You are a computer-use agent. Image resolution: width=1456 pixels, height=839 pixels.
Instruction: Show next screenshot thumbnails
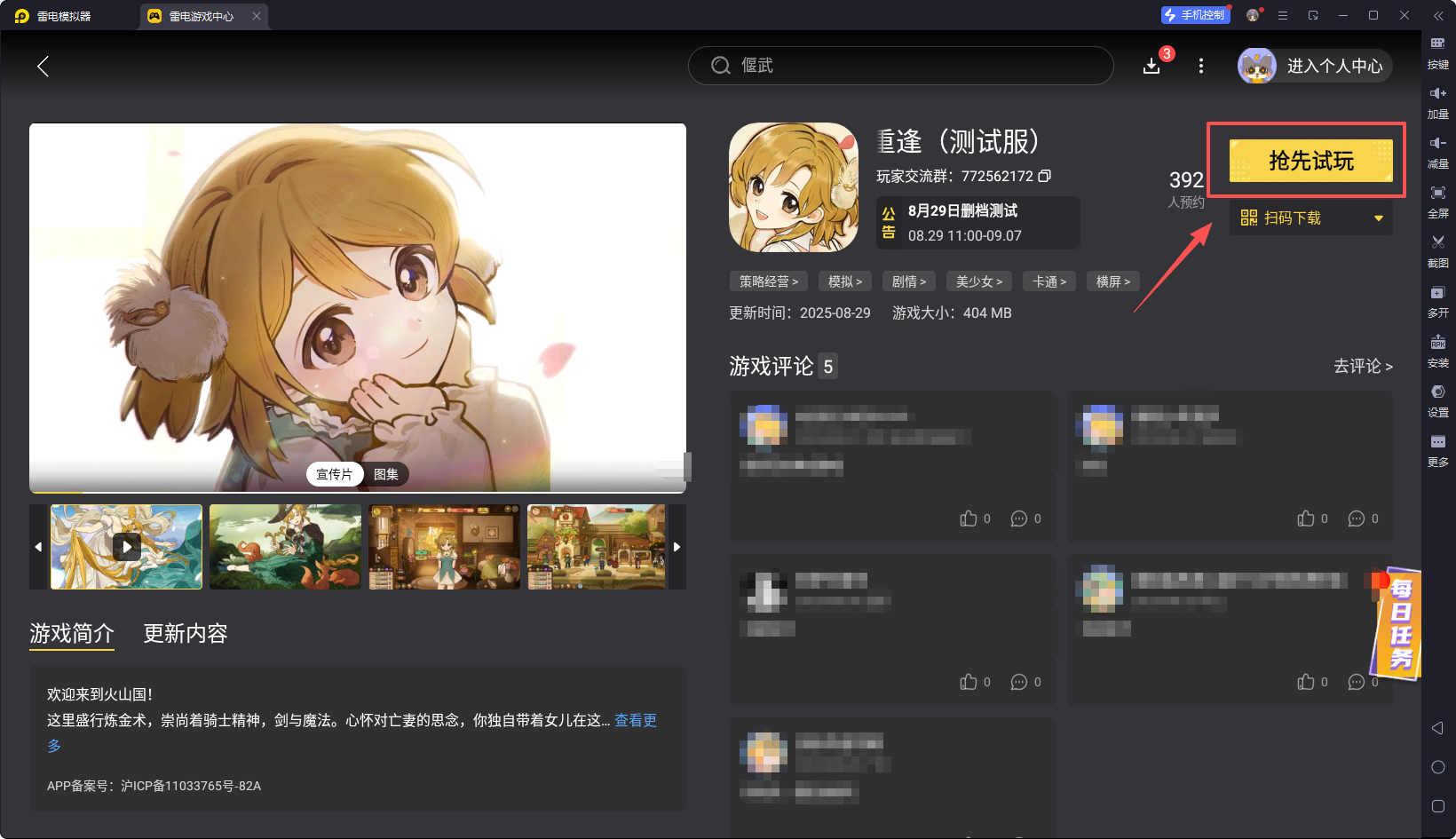click(677, 547)
